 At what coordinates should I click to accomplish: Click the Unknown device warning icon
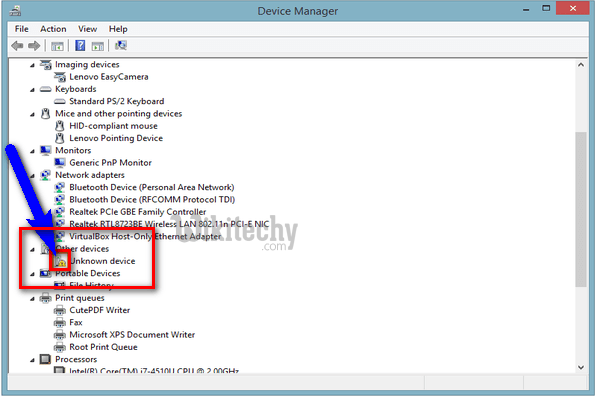point(61,261)
